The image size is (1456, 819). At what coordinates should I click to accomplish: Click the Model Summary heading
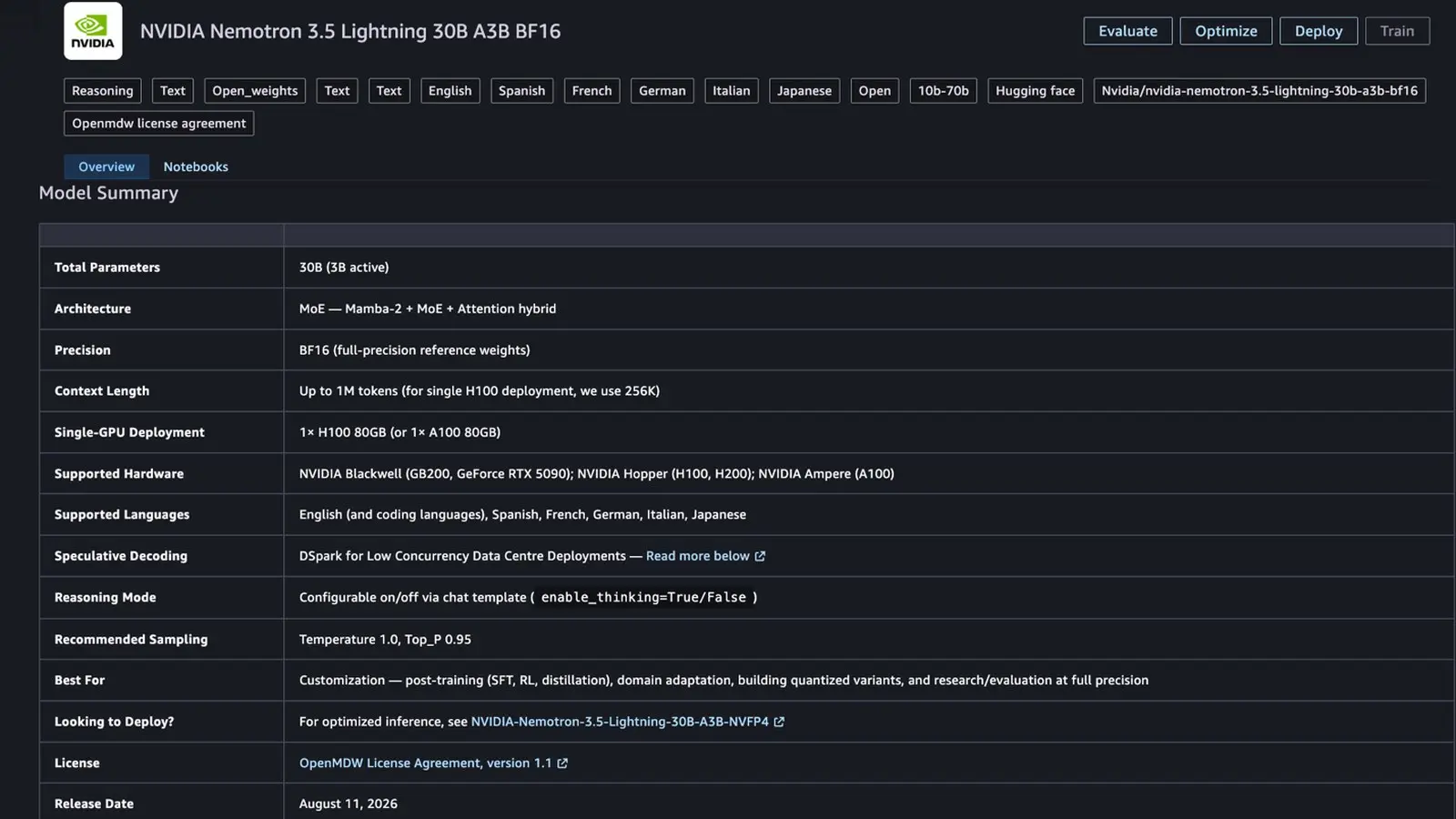tap(108, 193)
